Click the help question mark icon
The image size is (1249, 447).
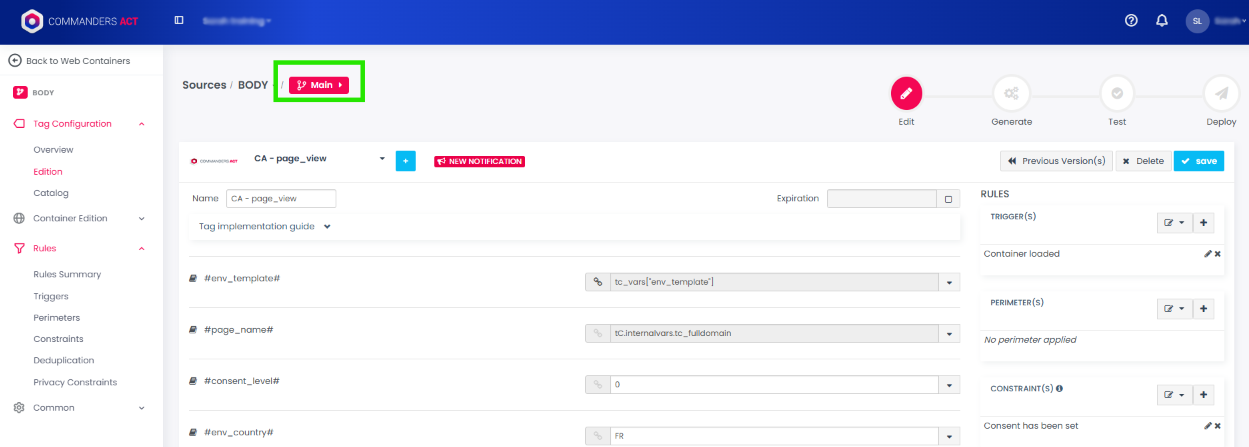pyautogui.click(x=1131, y=20)
